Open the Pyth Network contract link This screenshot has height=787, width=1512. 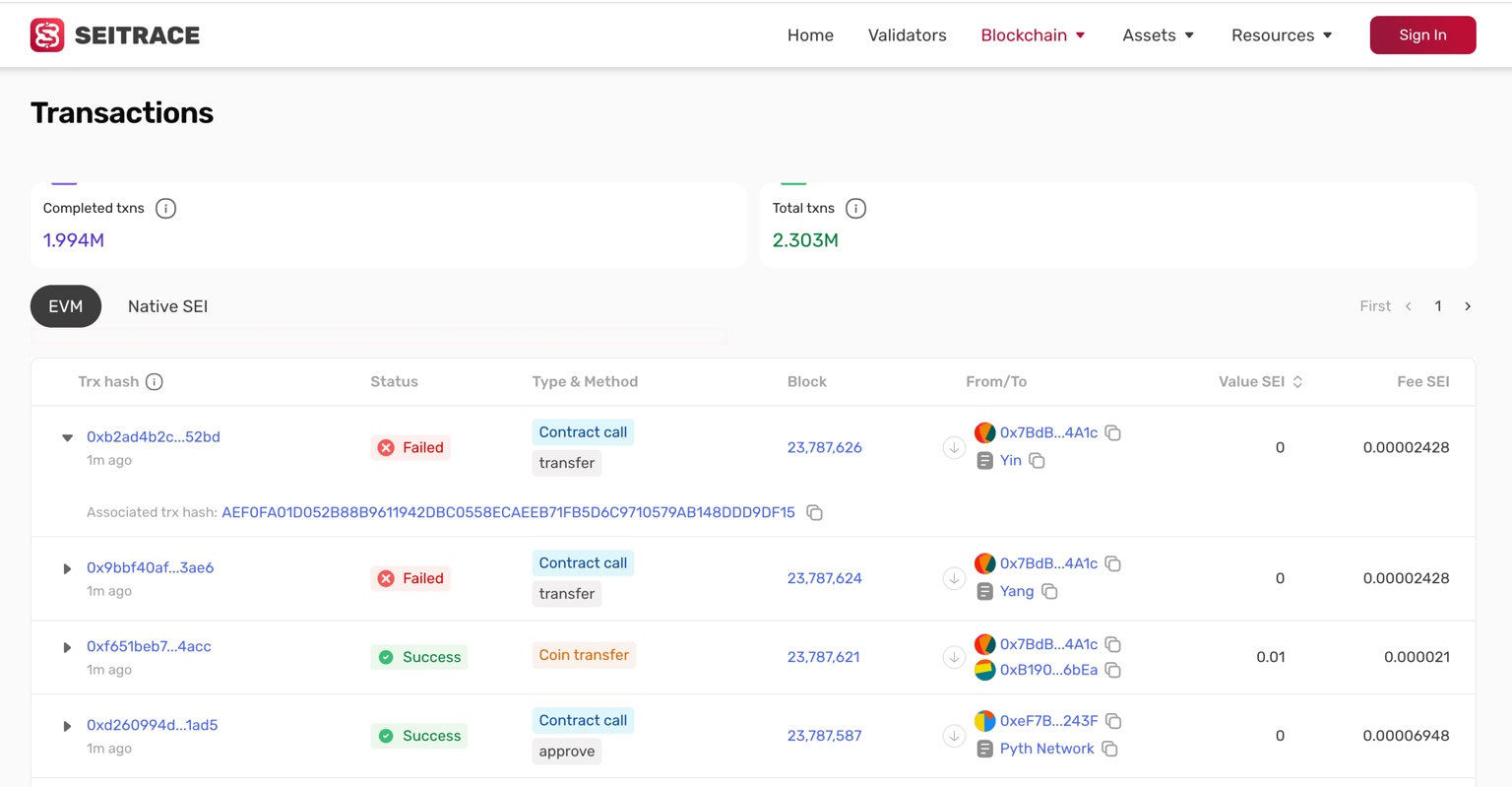click(x=1047, y=750)
